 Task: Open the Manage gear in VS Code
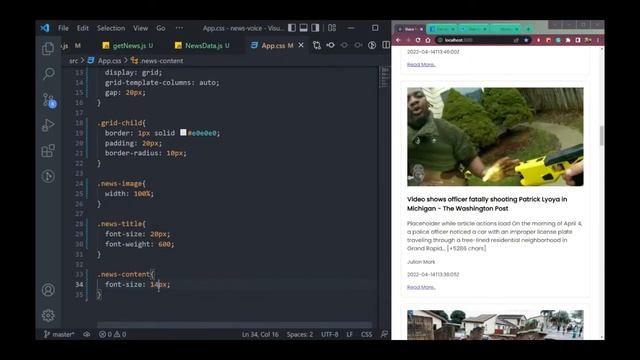(x=48, y=315)
